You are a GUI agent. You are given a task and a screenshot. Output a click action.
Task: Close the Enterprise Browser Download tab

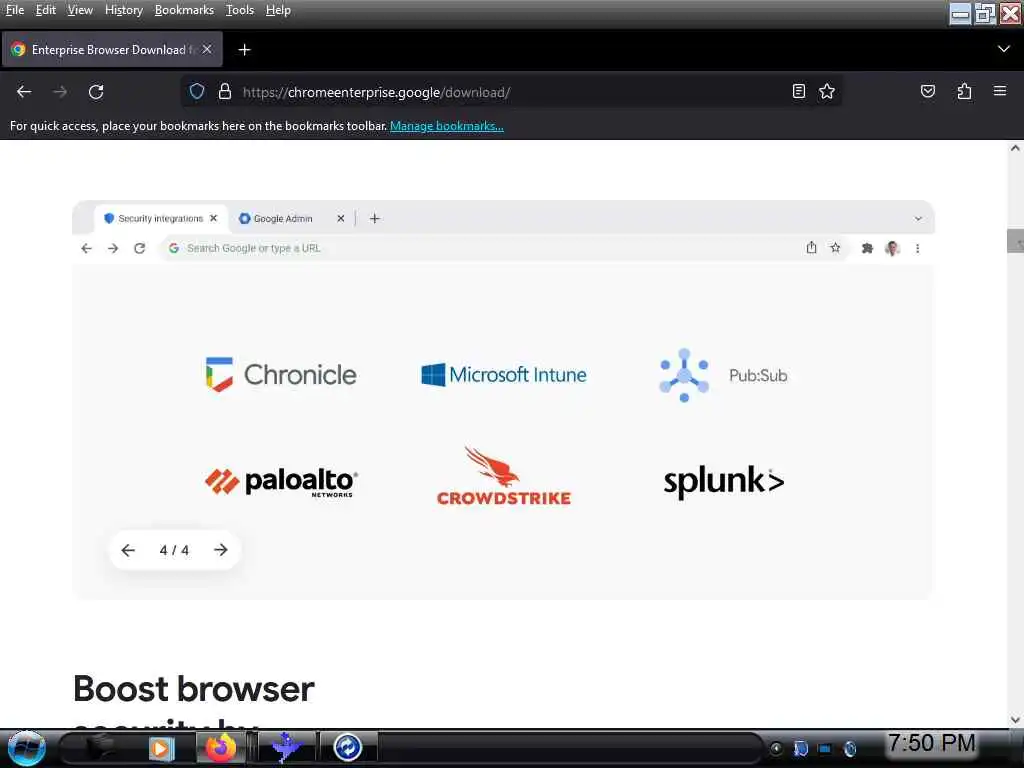click(x=206, y=50)
